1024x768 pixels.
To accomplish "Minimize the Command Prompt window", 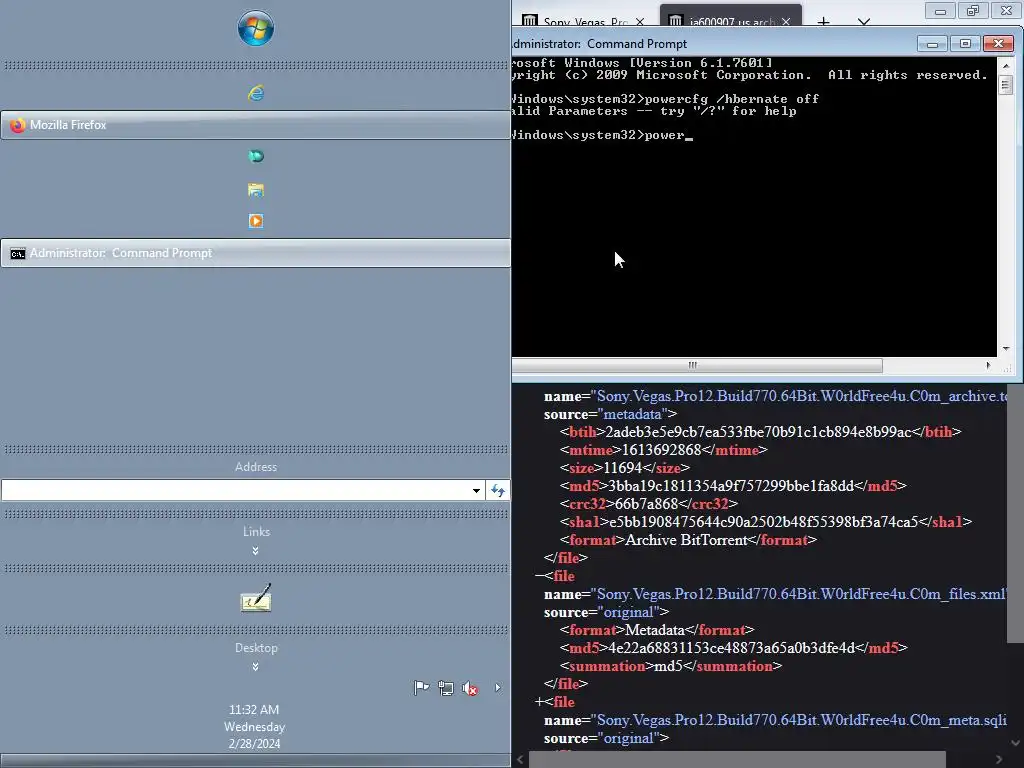I will click(x=933, y=44).
